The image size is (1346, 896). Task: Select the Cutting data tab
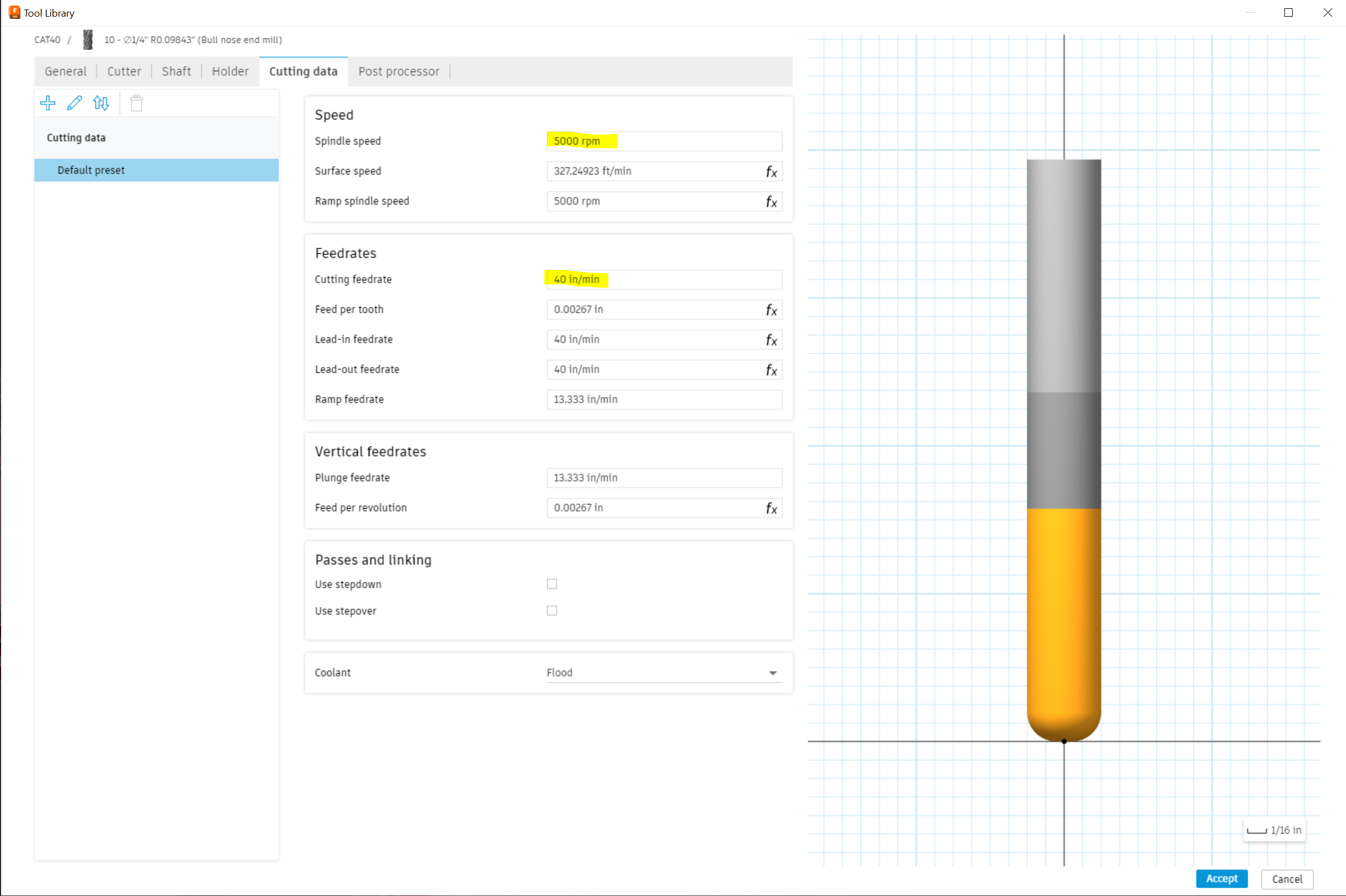(303, 72)
